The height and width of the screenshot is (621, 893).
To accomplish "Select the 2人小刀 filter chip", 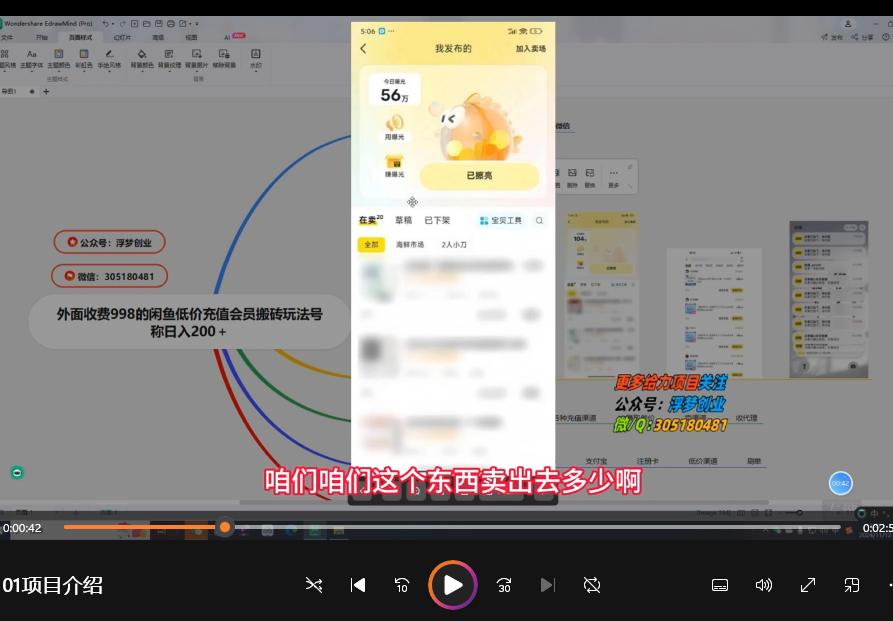I will (x=454, y=244).
